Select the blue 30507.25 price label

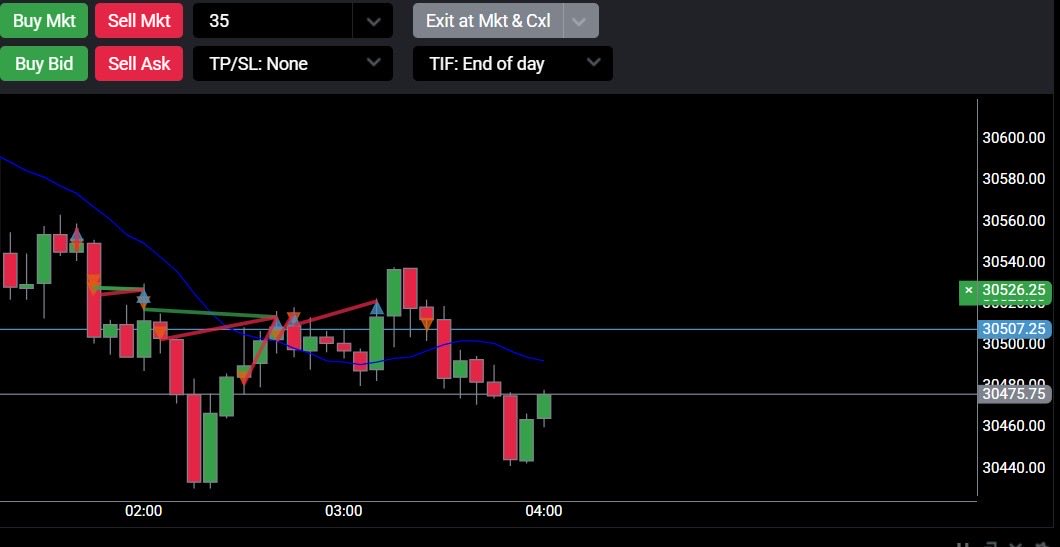point(1014,329)
